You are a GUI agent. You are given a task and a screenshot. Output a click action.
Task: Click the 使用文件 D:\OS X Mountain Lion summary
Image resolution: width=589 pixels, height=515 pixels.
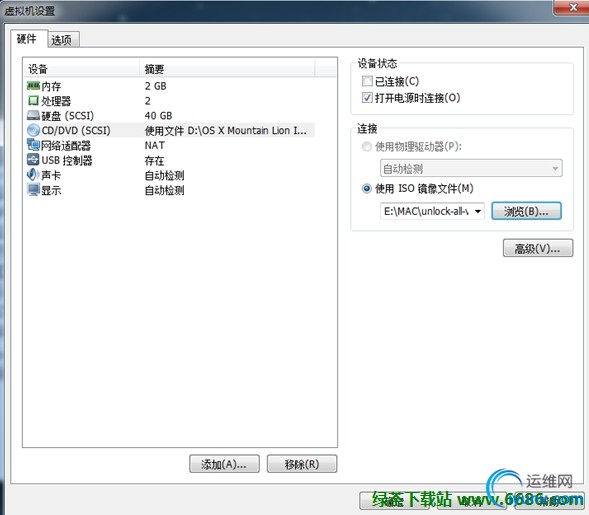point(226,130)
